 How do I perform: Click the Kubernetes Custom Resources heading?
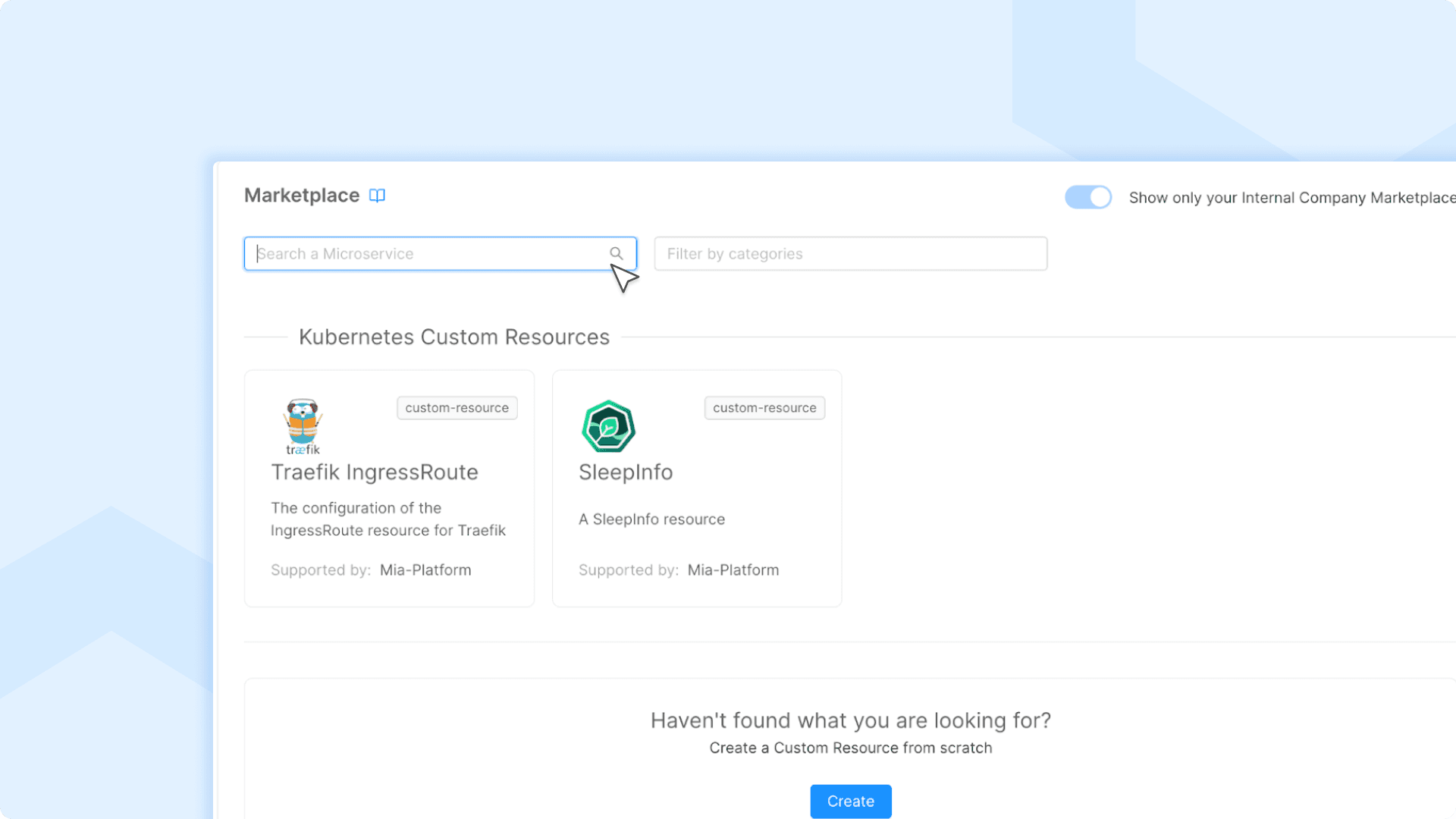coord(454,337)
